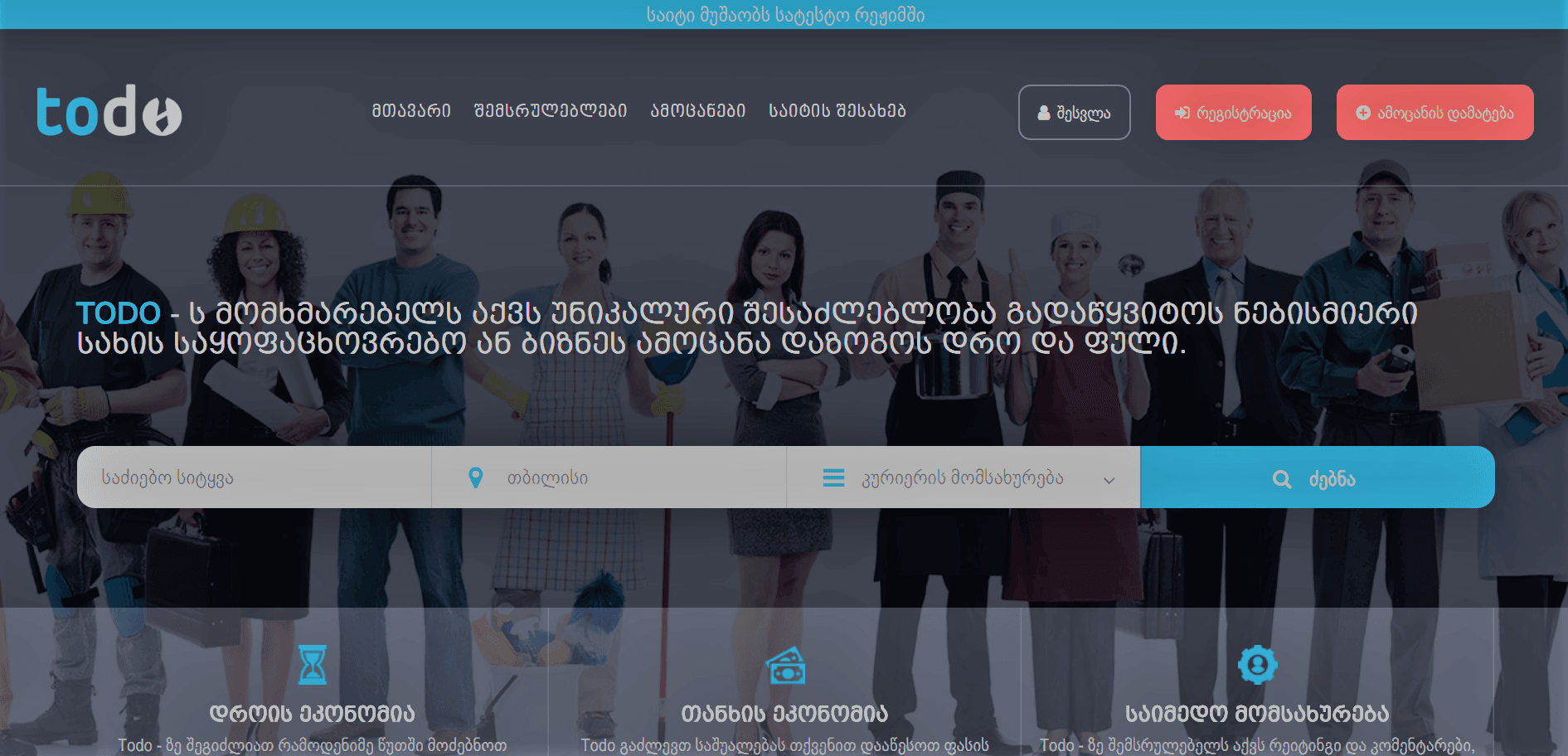This screenshot has height=756, width=1568.
Task: Open the კურიერის მომსახურება category selector
Action: (x=964, y=477)
